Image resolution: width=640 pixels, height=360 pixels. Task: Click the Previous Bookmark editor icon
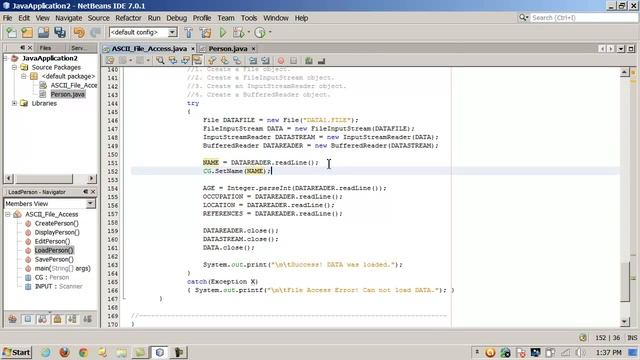212,61
